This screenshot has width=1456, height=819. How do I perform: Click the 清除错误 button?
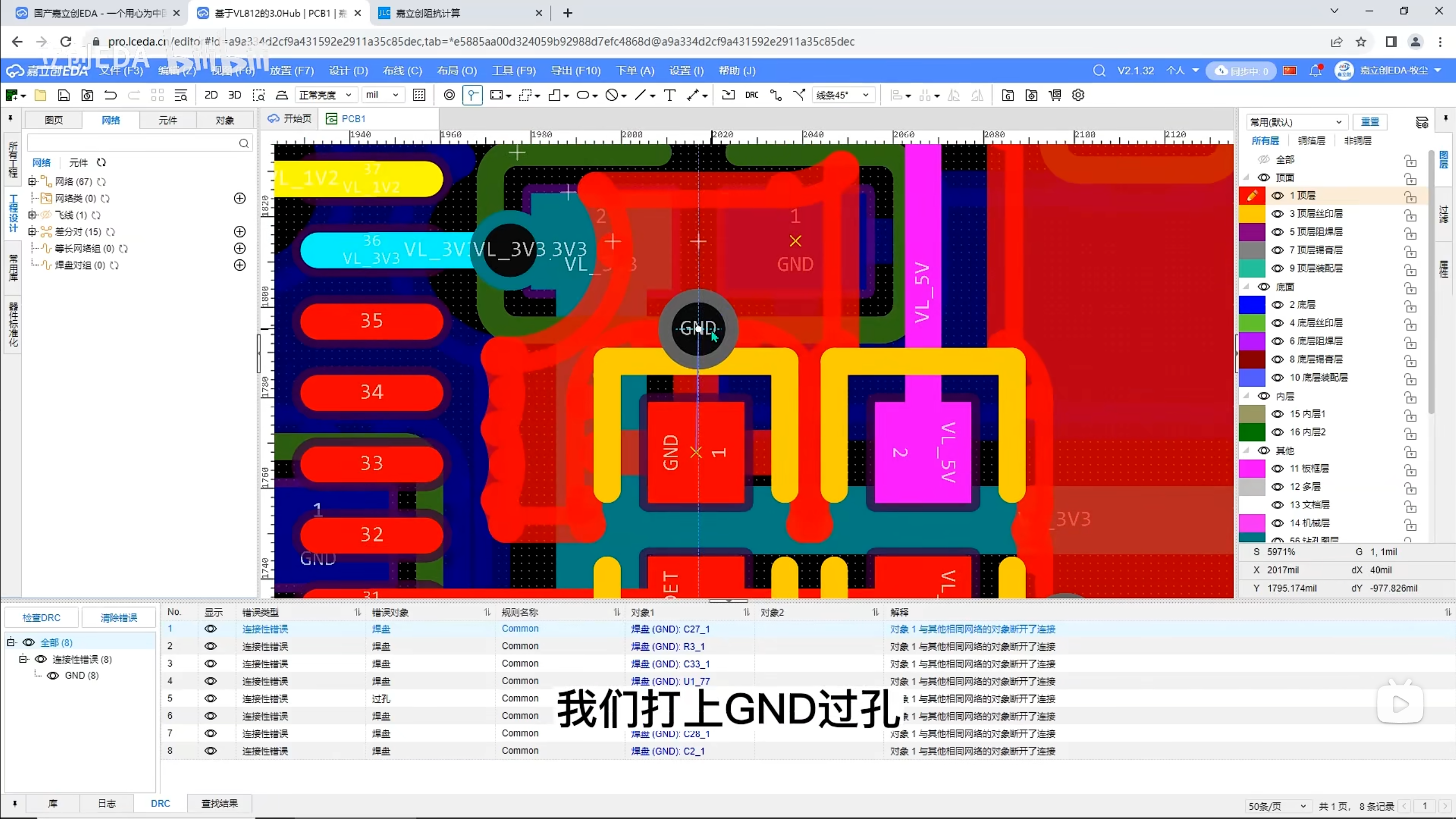pyautogui.click(x=119, y=618)
